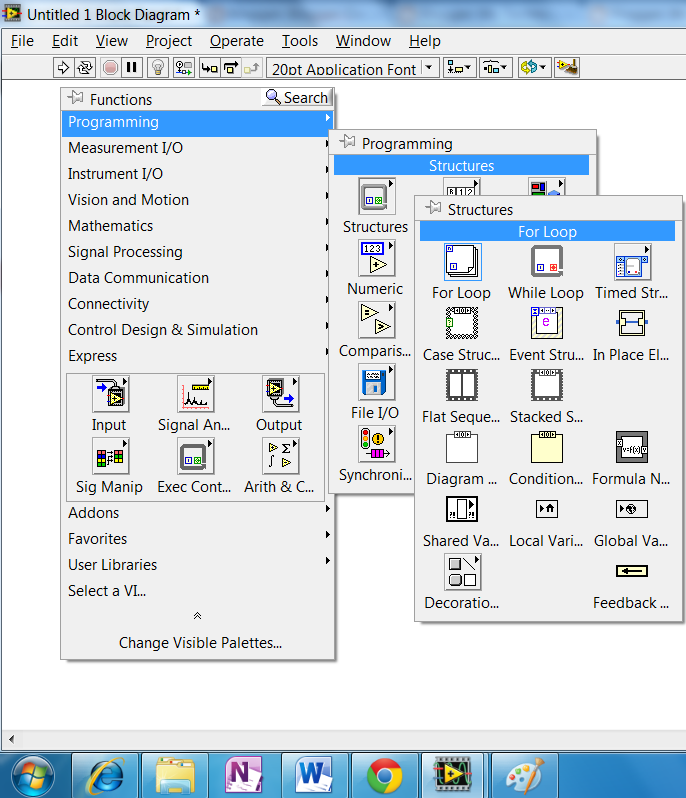Open the Express Input subpalette icon

point(110,394)
